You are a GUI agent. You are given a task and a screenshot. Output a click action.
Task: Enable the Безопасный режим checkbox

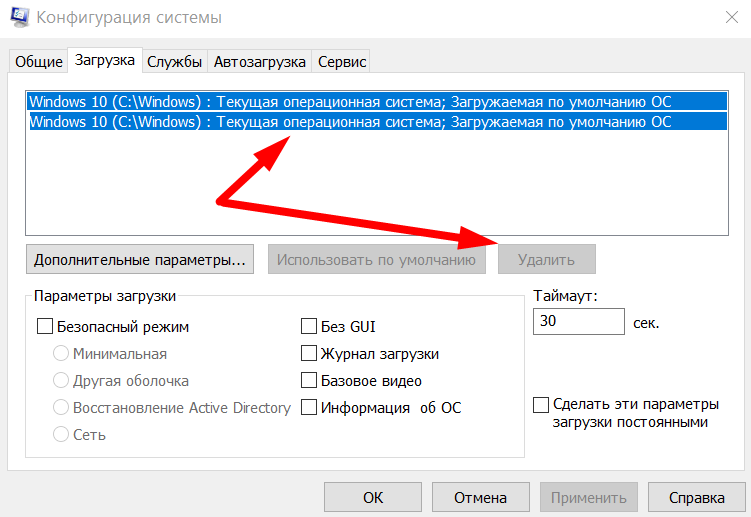(x=45, y=327)
